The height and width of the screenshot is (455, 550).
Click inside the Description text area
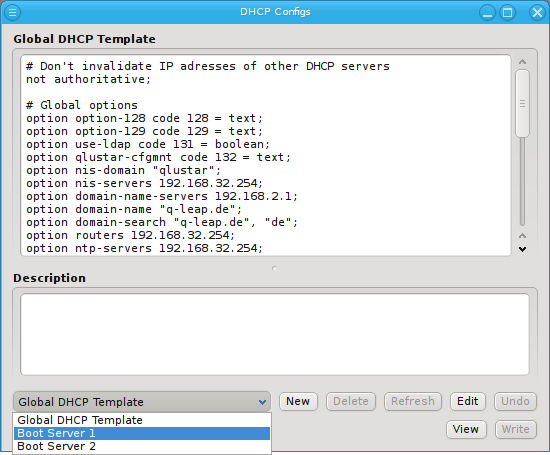pyautogui.click(x=275, y=334)
